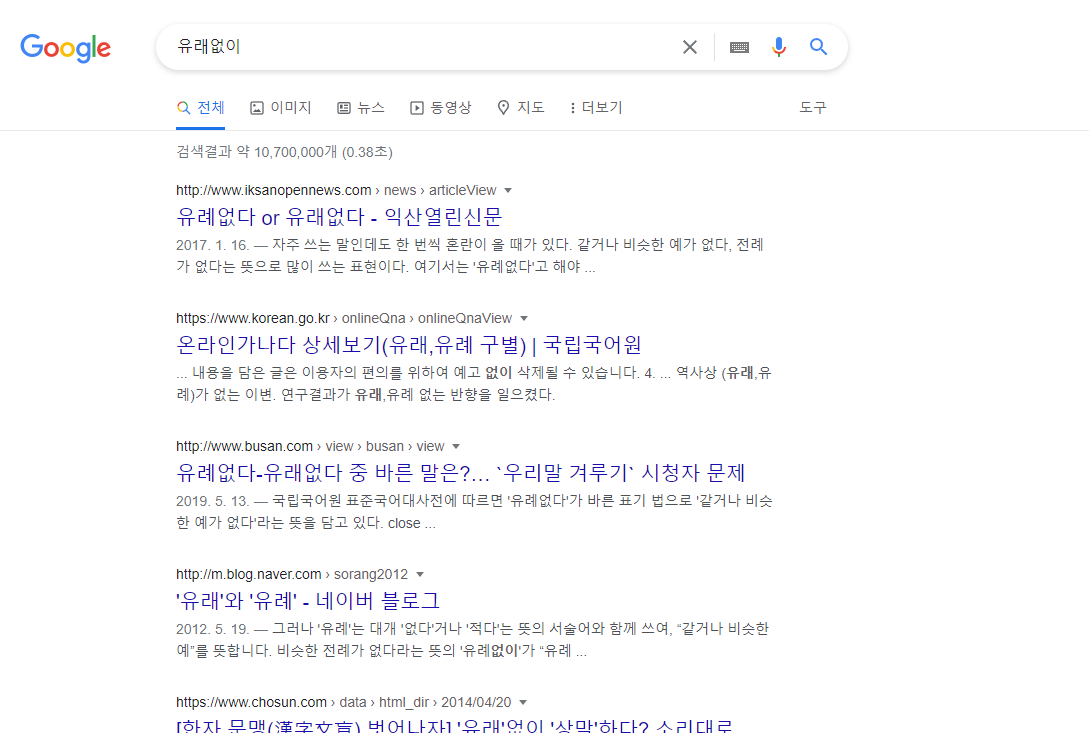
Task: Click the snippet dated 2019. 5. 13.
Action: pos(474,511)
